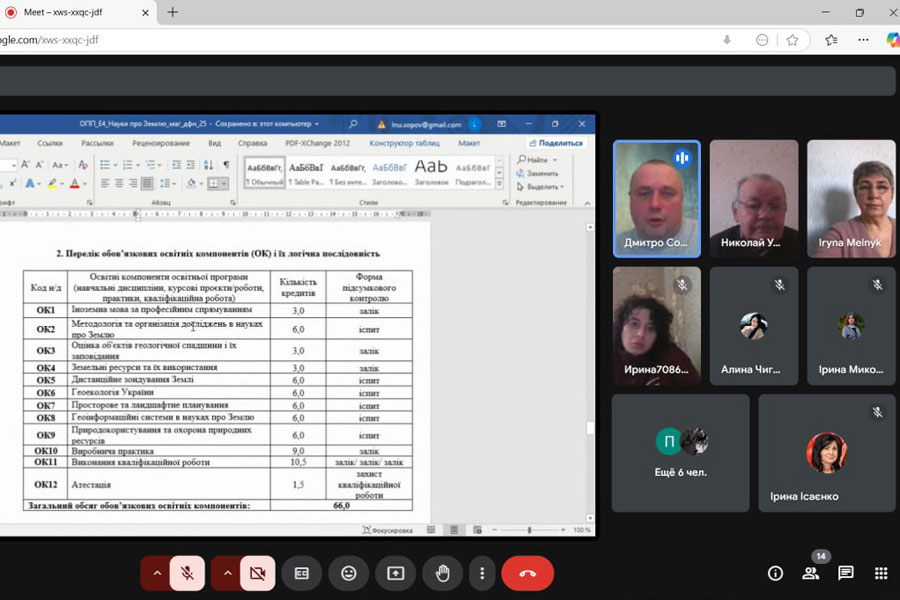Expand audio settings arrow beside microphone

156,573
